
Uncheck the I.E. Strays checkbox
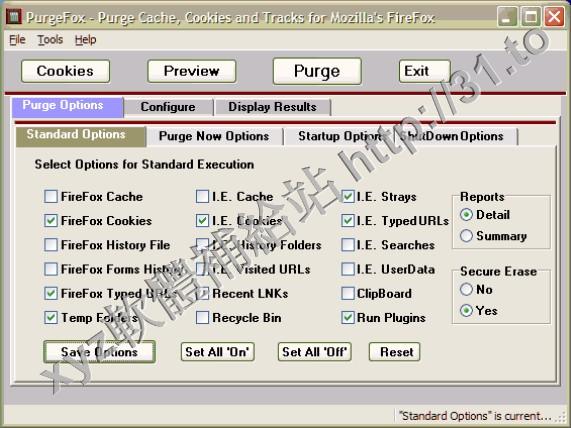point(348,196)
